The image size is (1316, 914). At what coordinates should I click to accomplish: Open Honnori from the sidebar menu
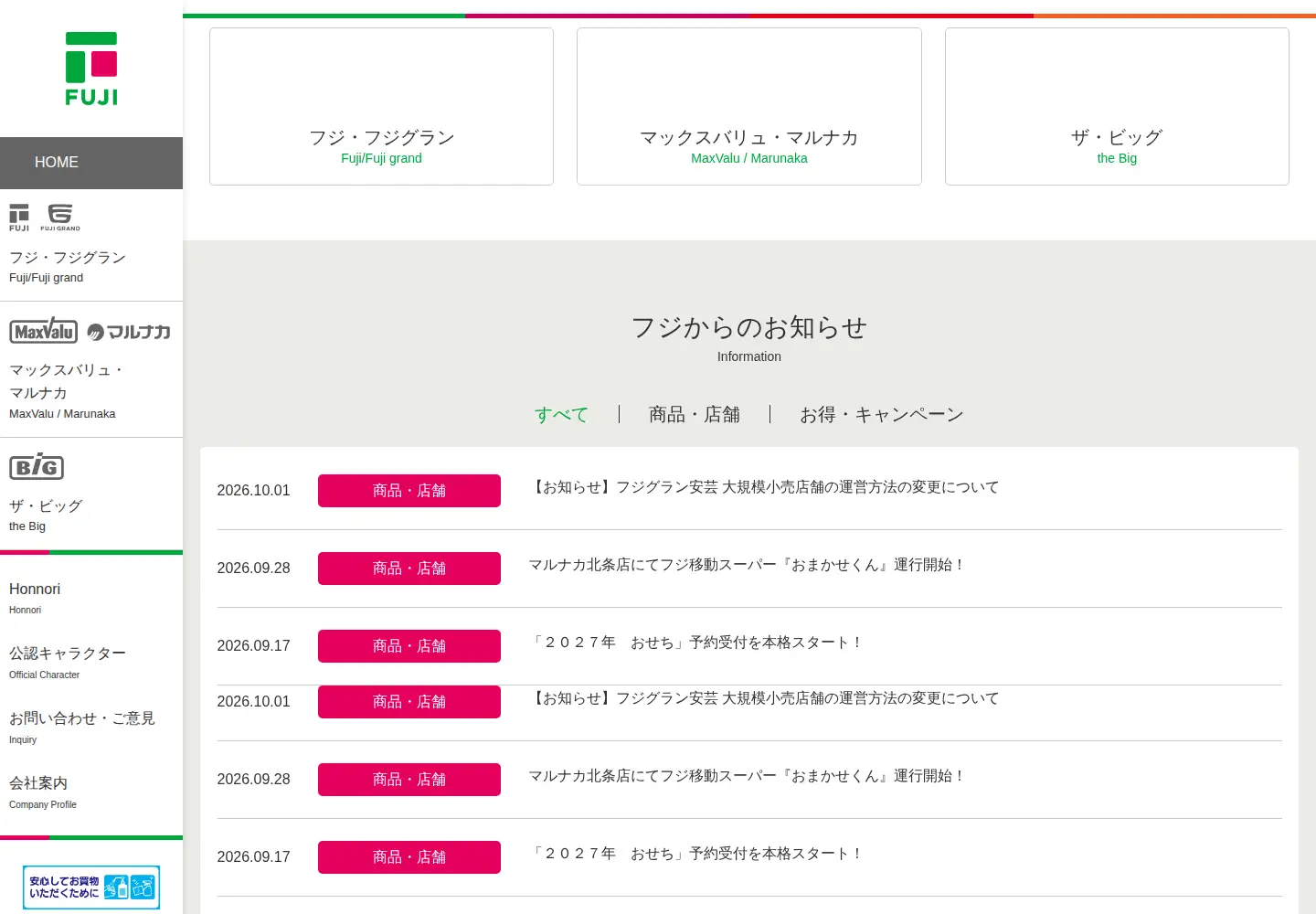[x=35, y=596]
